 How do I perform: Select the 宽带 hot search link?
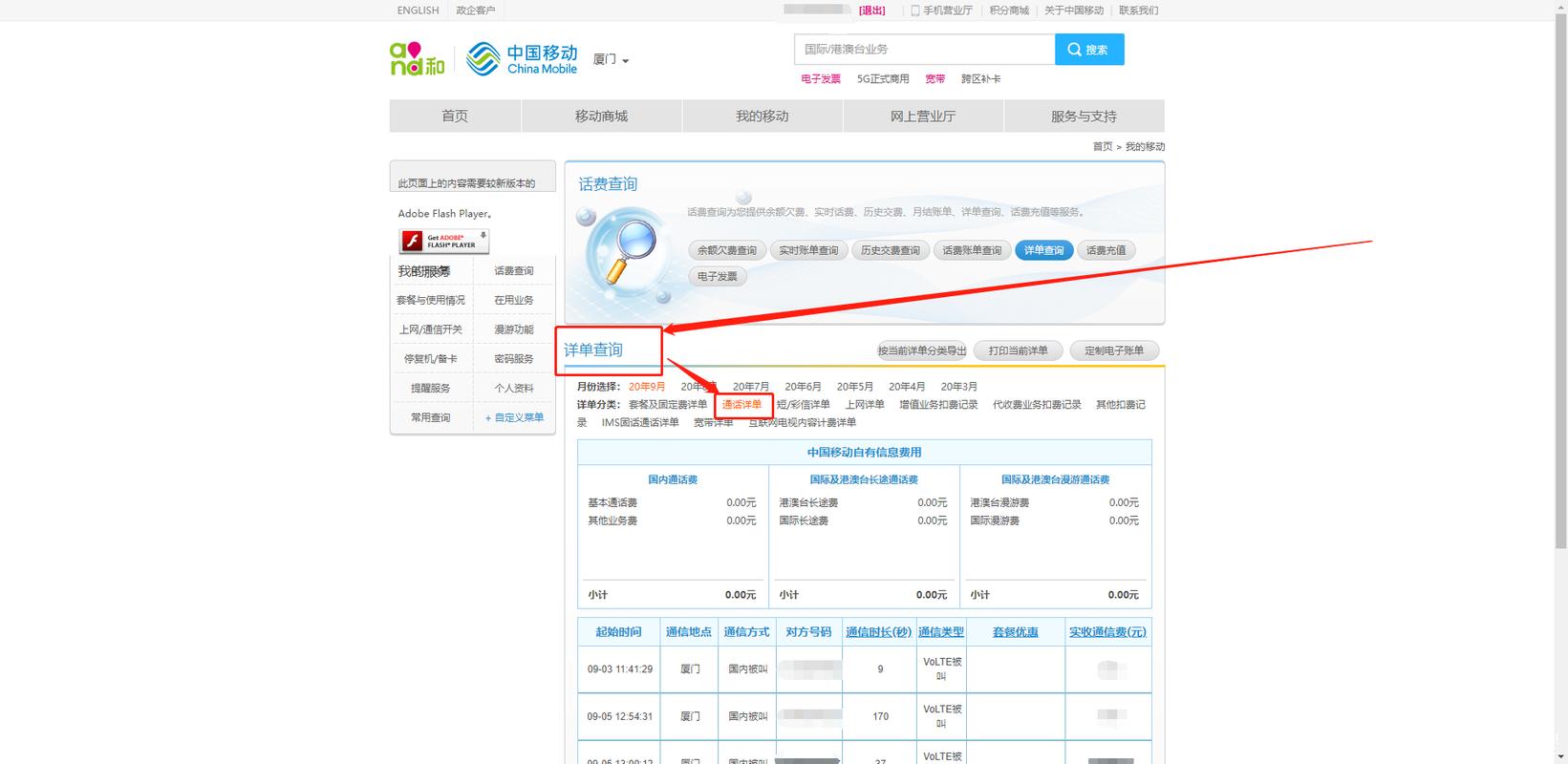[935, 79]
